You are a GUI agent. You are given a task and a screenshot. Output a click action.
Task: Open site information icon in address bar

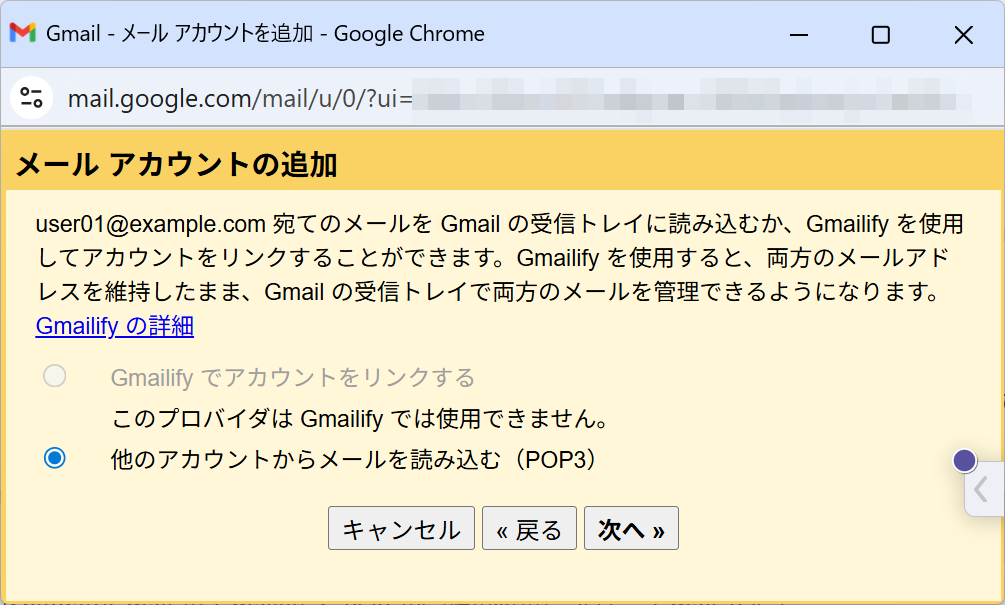(x=32, y=97)
